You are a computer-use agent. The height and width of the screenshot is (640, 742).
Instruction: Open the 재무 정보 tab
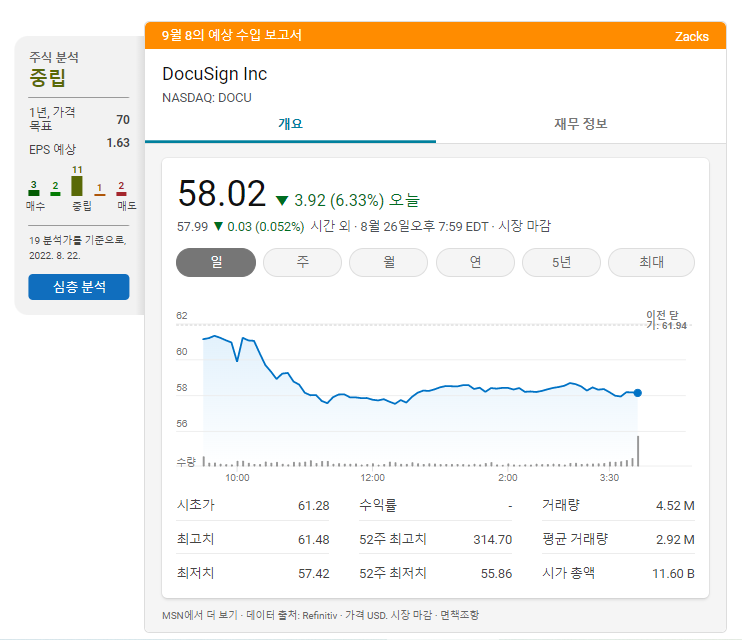click(581, 124)
